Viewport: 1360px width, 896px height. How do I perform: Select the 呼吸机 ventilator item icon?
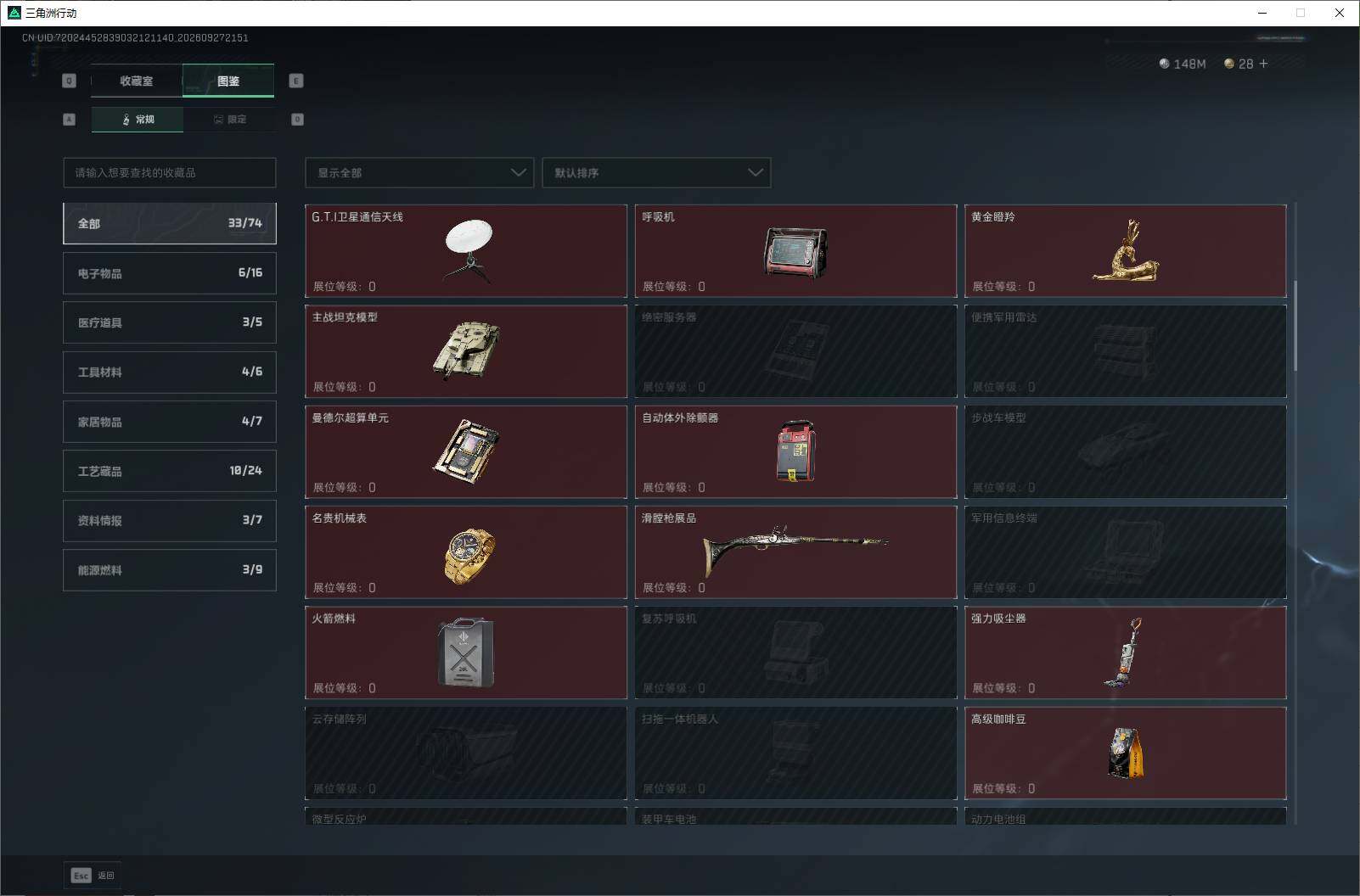pos(795,252)
